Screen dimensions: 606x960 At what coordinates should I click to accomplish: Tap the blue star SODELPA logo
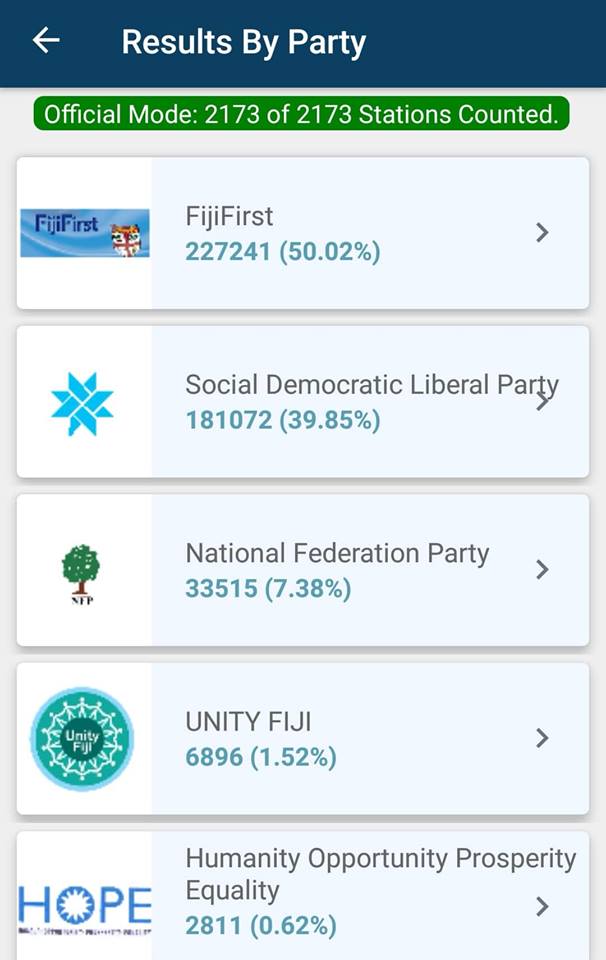click(82, 403)
